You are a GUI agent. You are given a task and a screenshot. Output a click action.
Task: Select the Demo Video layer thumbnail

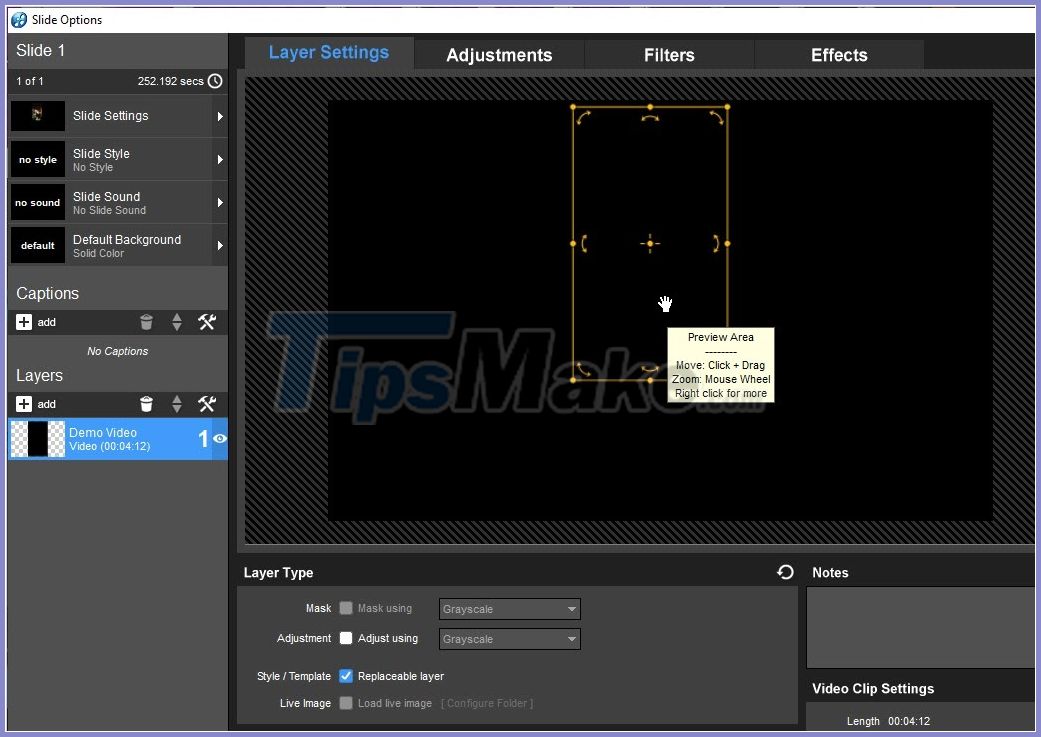pyautogui.click(x=37, y=439)
